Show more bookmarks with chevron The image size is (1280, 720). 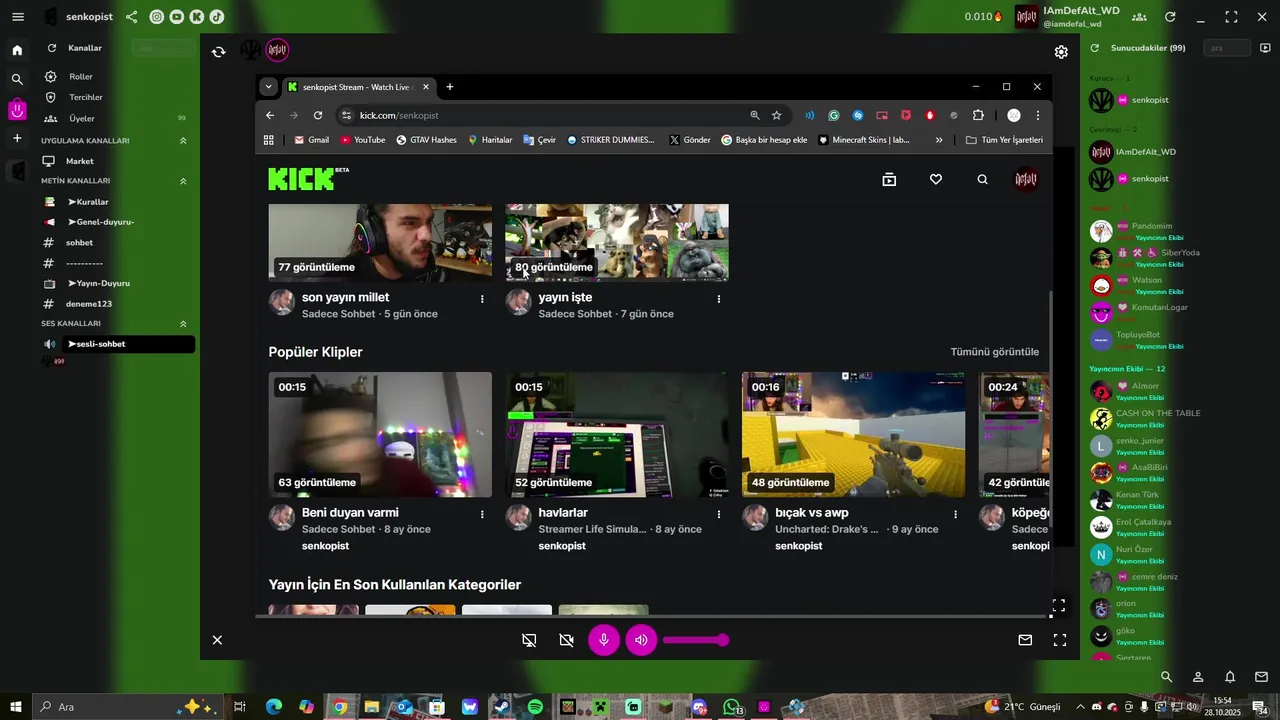pos(939,140)
